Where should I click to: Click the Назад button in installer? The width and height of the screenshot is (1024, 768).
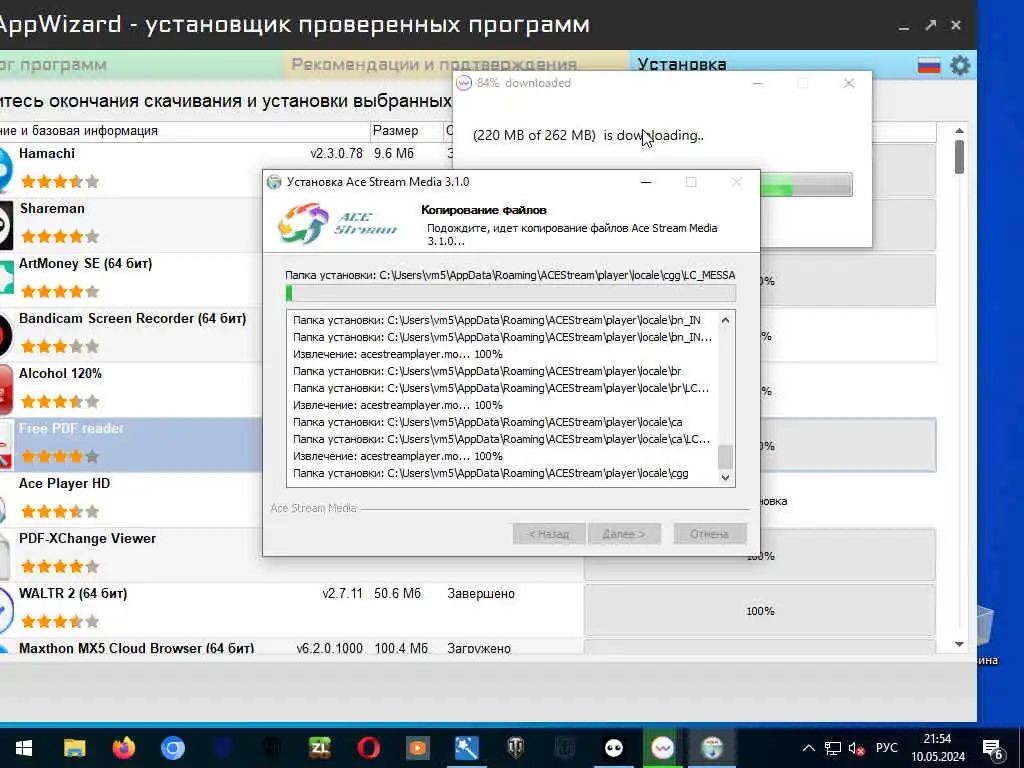pos(549,534)
